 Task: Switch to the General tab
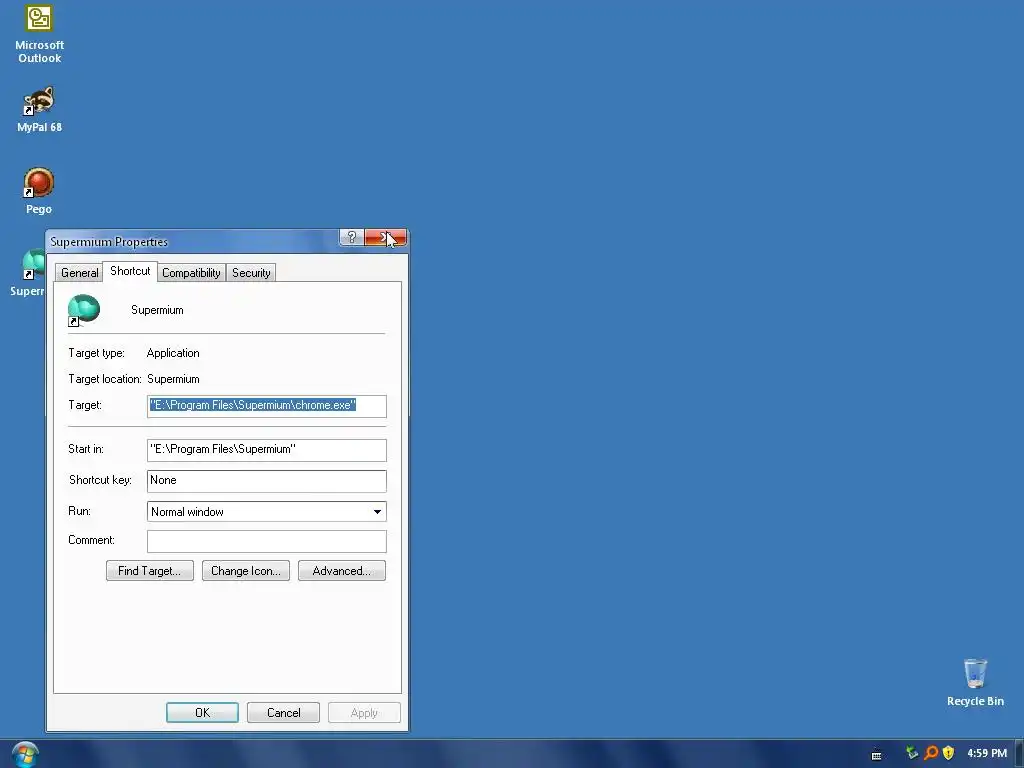80,273
